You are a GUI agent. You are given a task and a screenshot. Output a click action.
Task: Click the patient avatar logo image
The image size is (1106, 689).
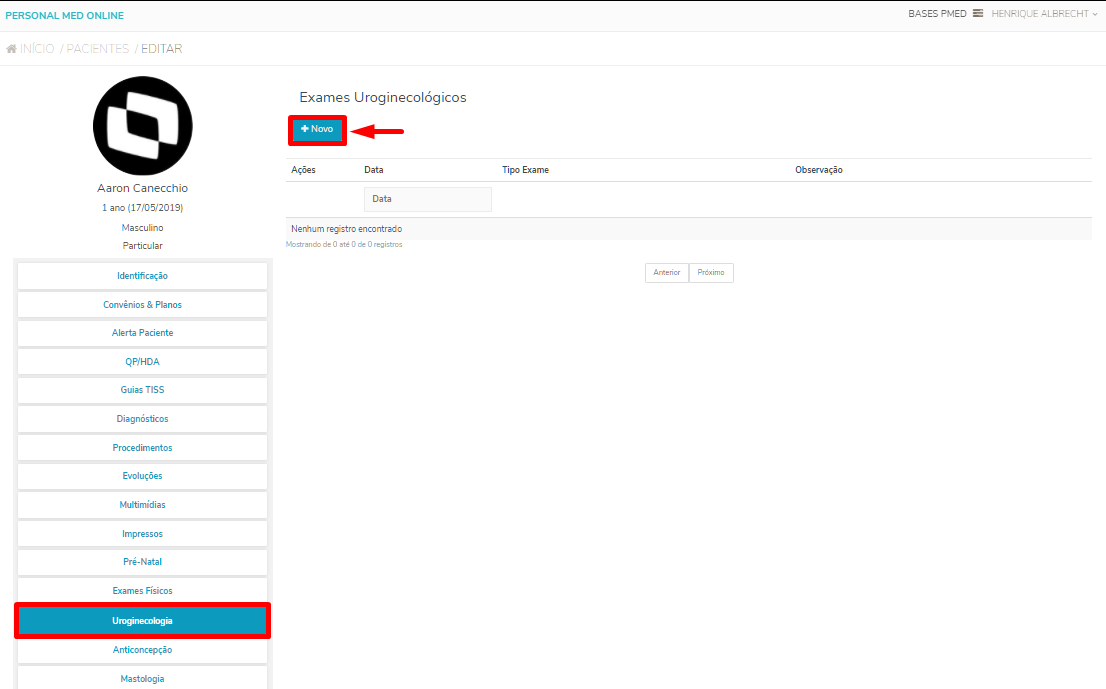(142, 126)
